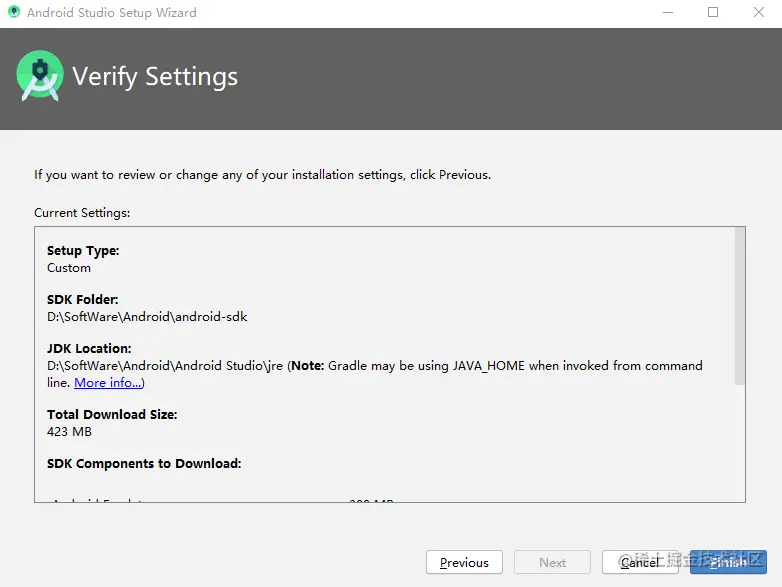
Task: Click the 423 MB download size value
Action: (69, 431)
